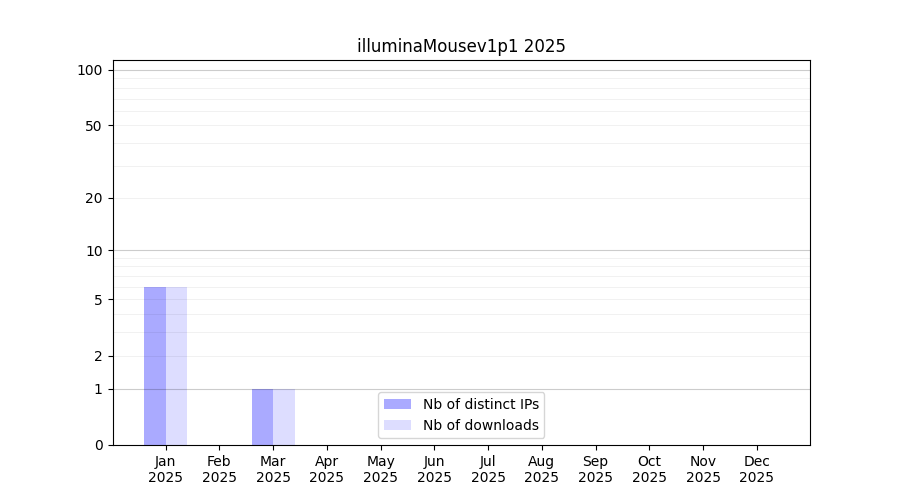Click the 50 tick on the y-axis
Viewport: 900px width, 500px height.
pyautogui.click(x=93, y=126)
